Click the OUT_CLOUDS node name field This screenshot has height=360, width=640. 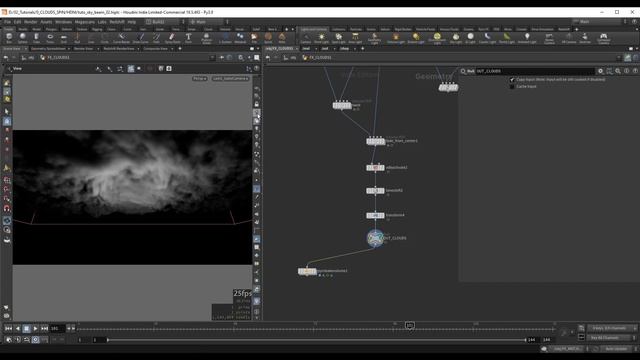click(x=535, y=71)
